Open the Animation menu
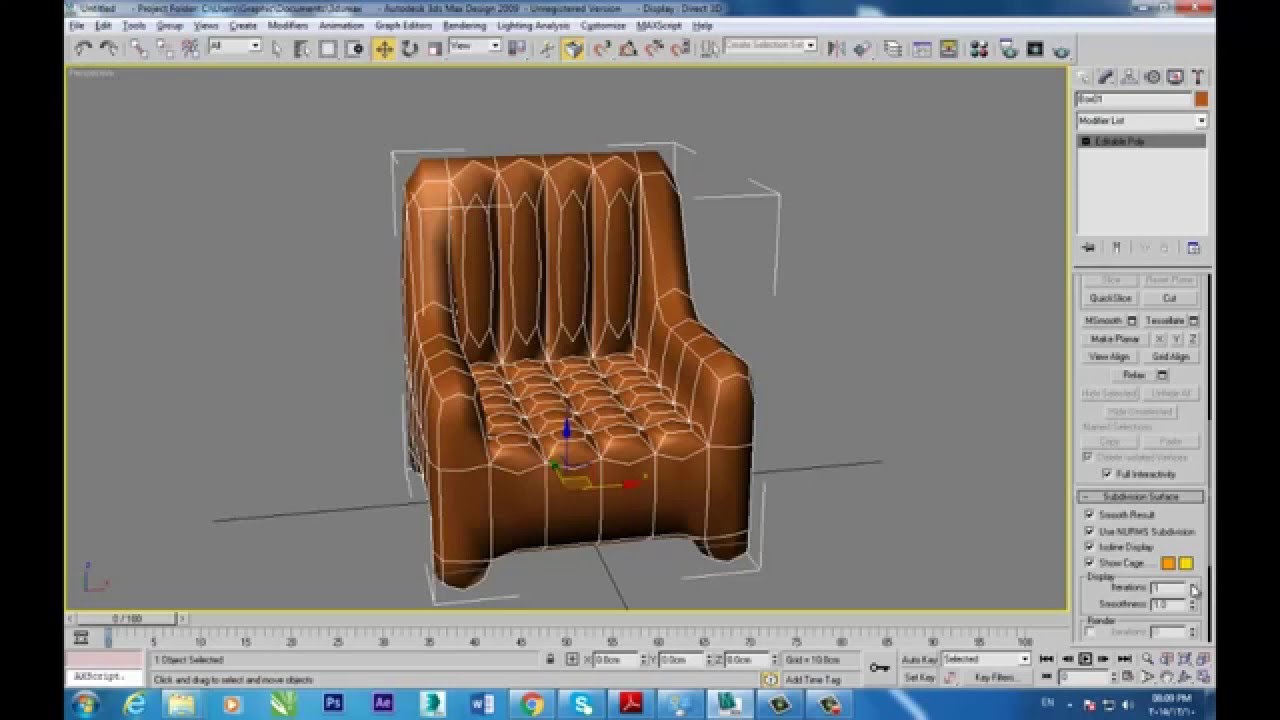 pos(341,26)
